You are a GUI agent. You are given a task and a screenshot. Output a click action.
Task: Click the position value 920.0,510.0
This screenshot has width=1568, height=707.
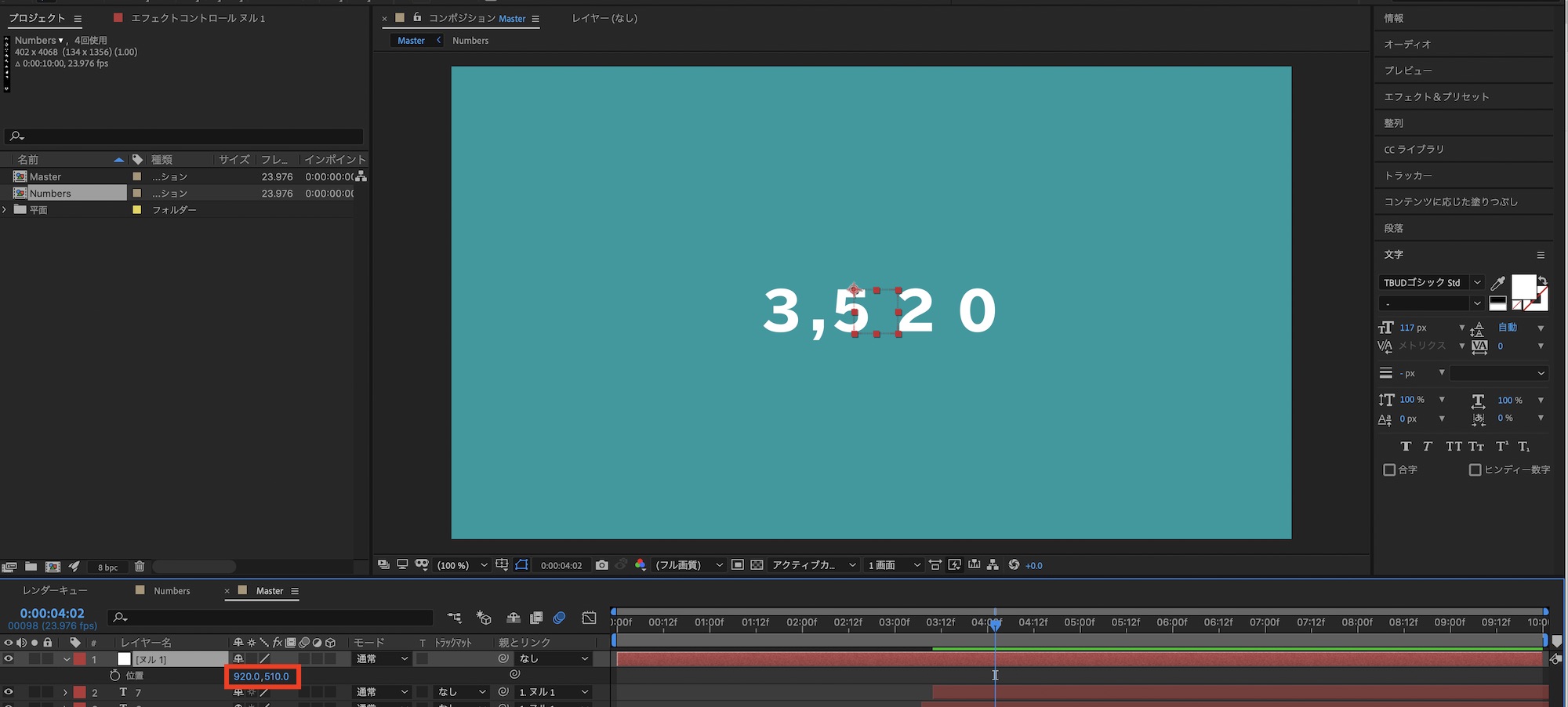pyautogui.click(x=261, y=676)
